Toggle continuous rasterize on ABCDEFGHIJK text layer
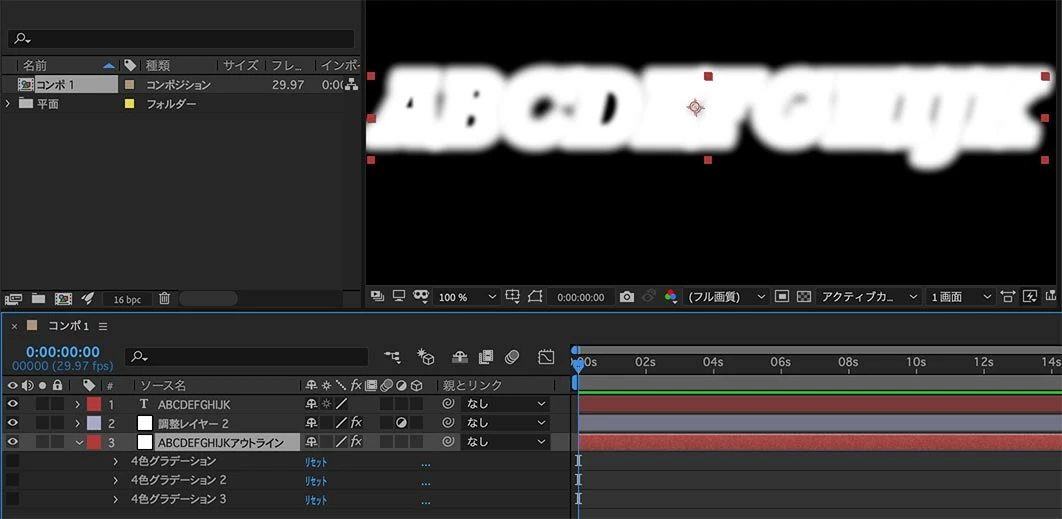Image resolution: width=1062 pixels, height=519 pixels. (326, 404)
